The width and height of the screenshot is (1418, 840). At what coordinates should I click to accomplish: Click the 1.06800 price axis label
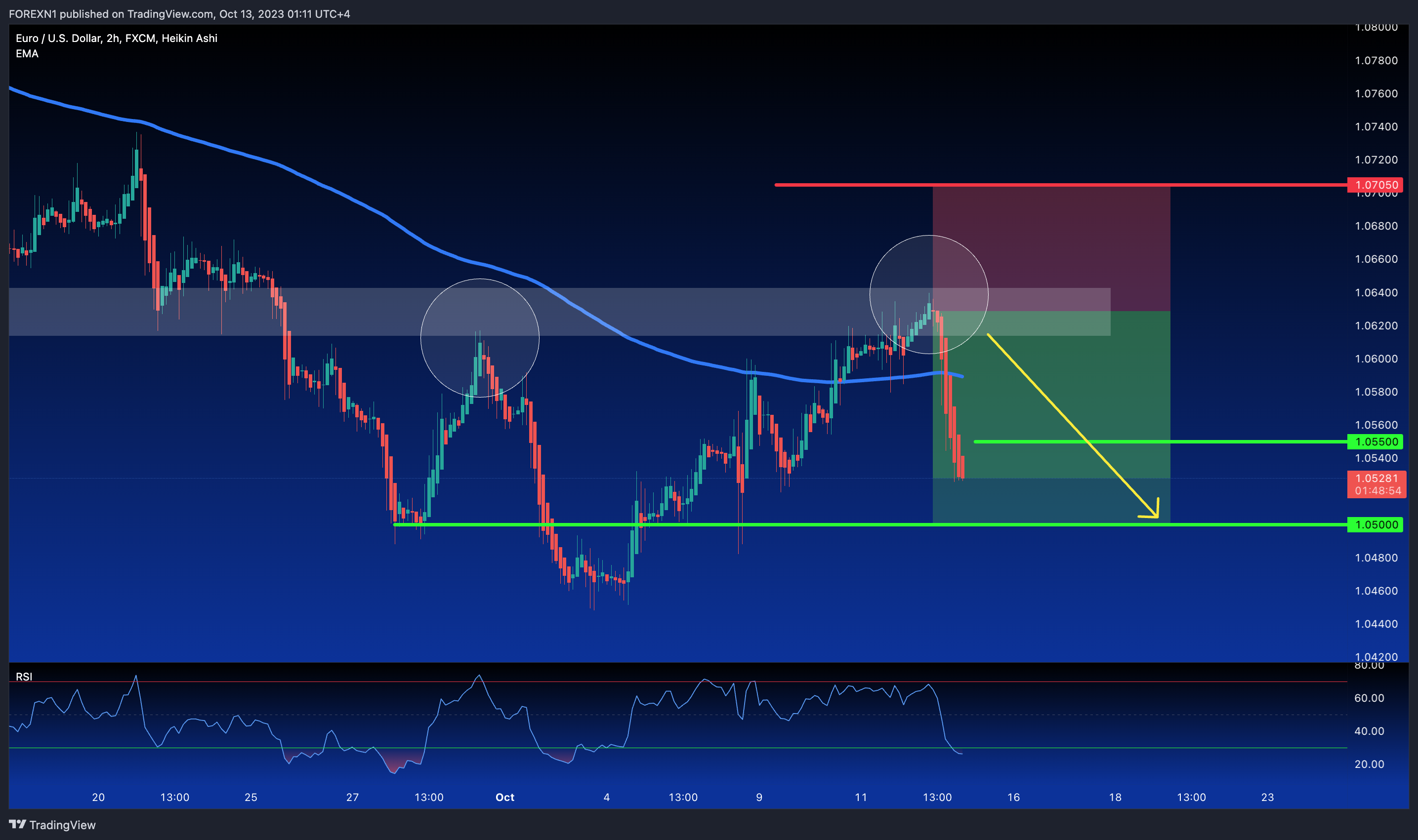[x=1376, y=226]
